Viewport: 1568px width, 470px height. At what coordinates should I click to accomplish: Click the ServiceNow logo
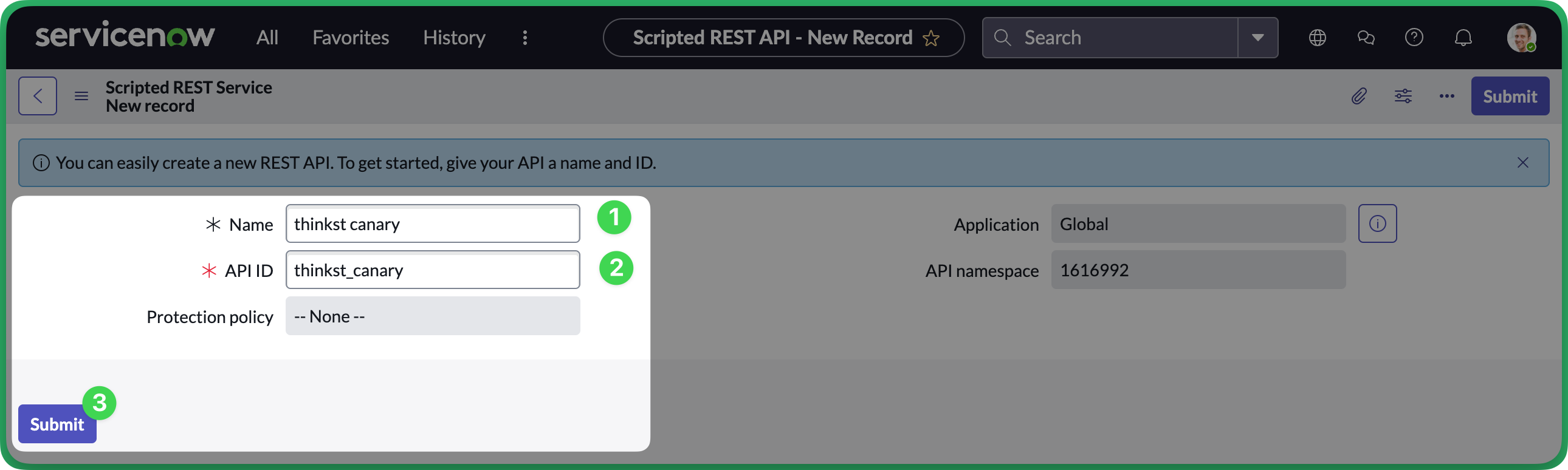pos(125,35)
